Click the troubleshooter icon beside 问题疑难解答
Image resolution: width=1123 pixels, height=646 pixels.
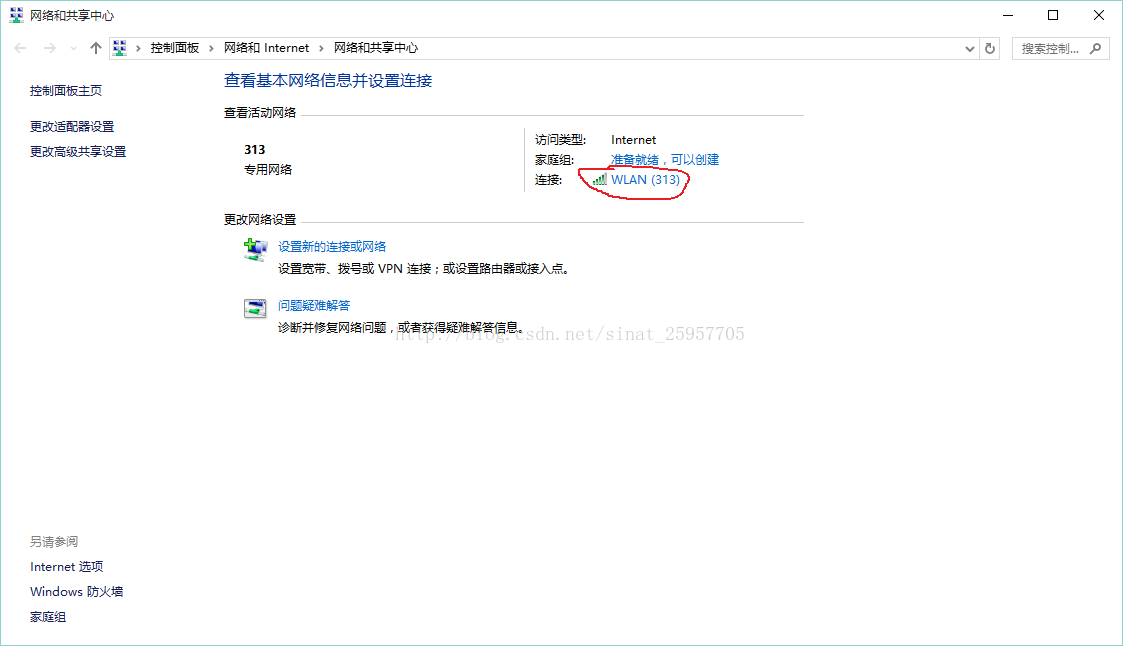pos(255,308)
